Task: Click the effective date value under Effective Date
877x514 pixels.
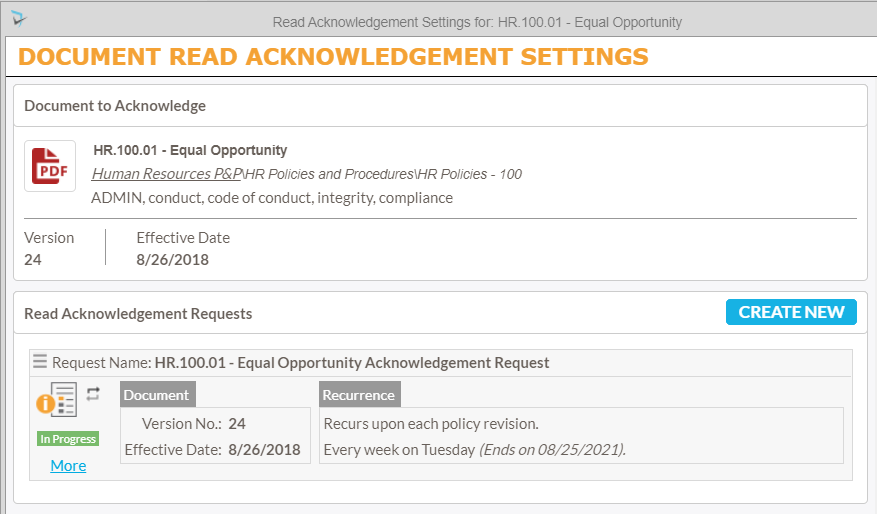Action: 173,260
